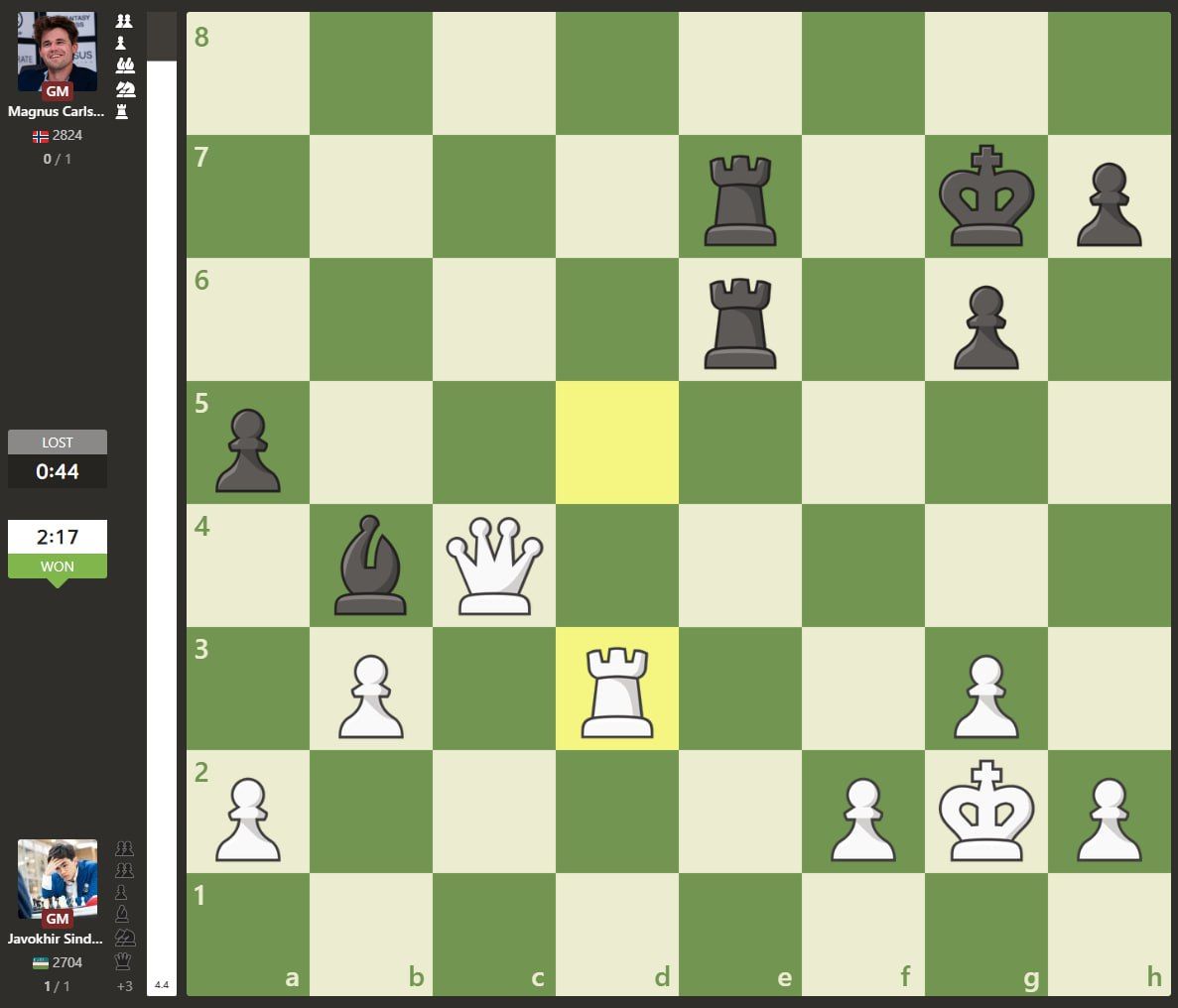Screen dimensions: 1178x1008
Task: Open Javokhir Sindarov's avatar photo
Action: [x=58, y=879]
